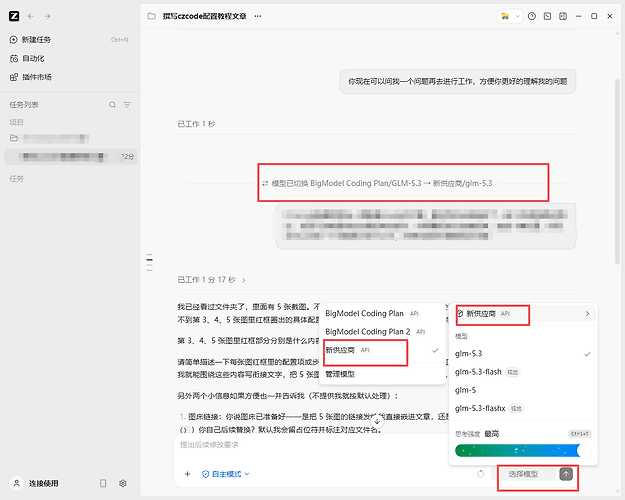This screenshot has width=625, height=500.
Task: Click the 思考强度 最高 label
Action: 477,434
